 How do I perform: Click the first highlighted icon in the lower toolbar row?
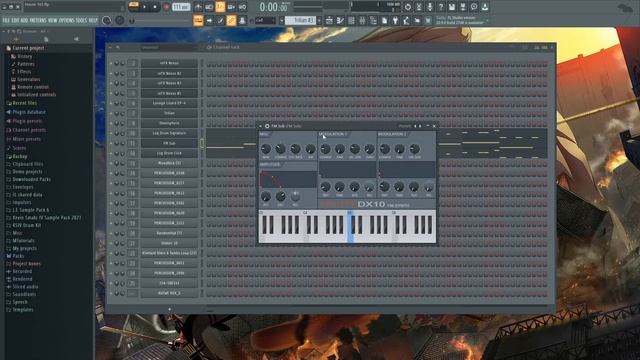(x=198, y=20)
